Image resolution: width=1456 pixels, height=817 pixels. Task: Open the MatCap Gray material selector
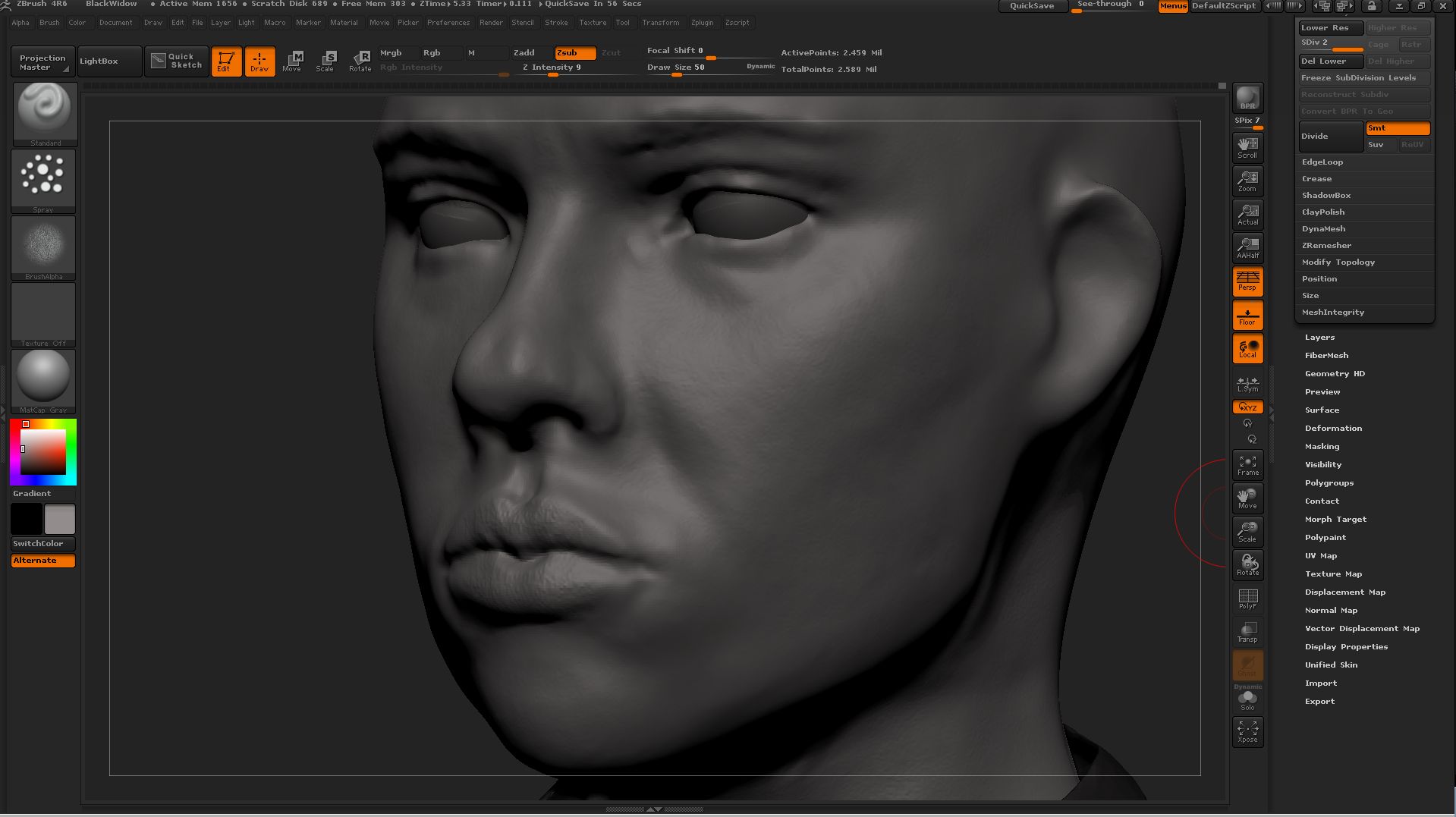pyautogui.click(x=43, y=381)
